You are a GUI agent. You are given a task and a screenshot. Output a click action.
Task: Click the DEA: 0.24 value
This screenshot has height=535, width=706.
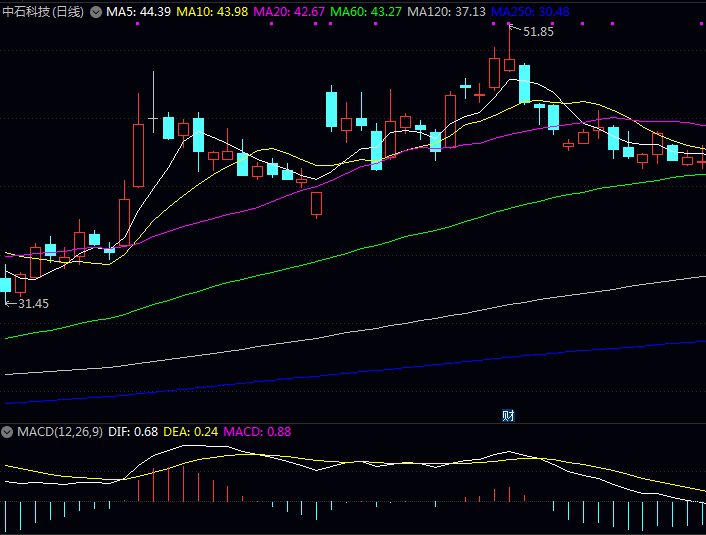click(190, 432)
